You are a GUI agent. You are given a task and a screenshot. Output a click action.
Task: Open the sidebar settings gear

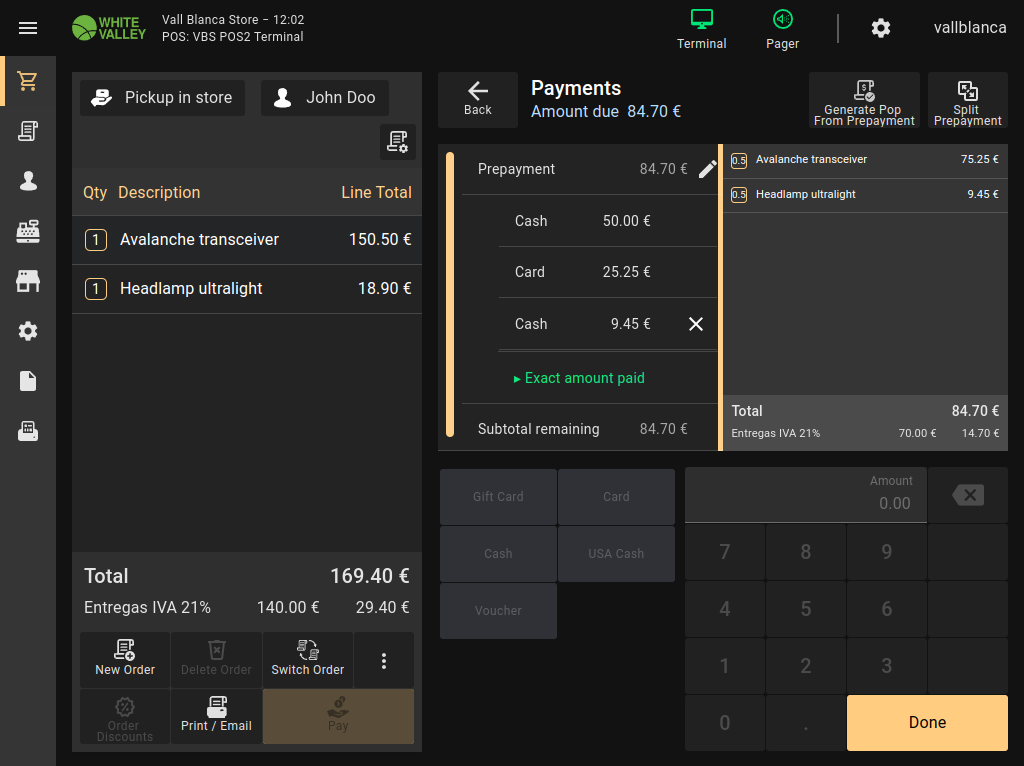[27, 331]
